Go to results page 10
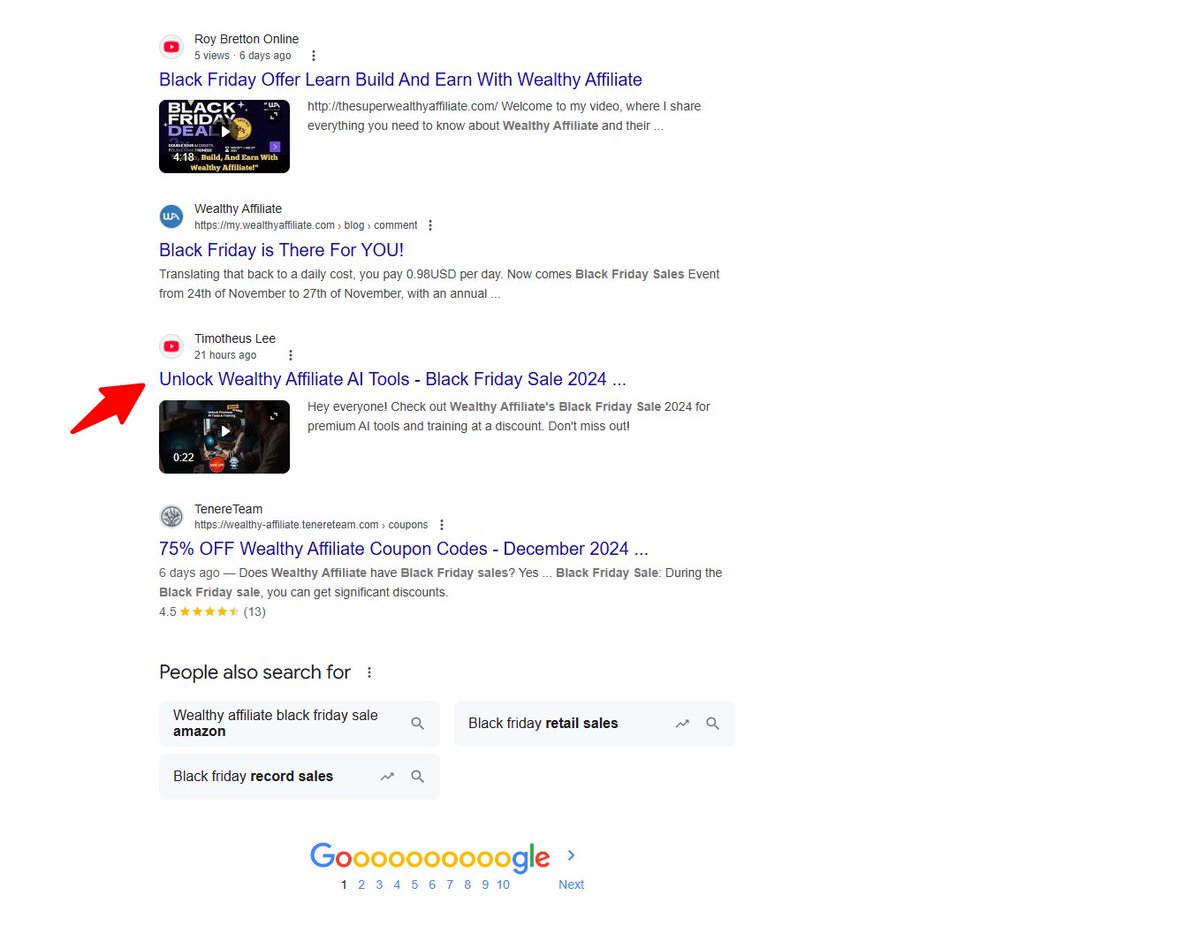The height and width of the screenshot is (926, 1200). (503, 885)
